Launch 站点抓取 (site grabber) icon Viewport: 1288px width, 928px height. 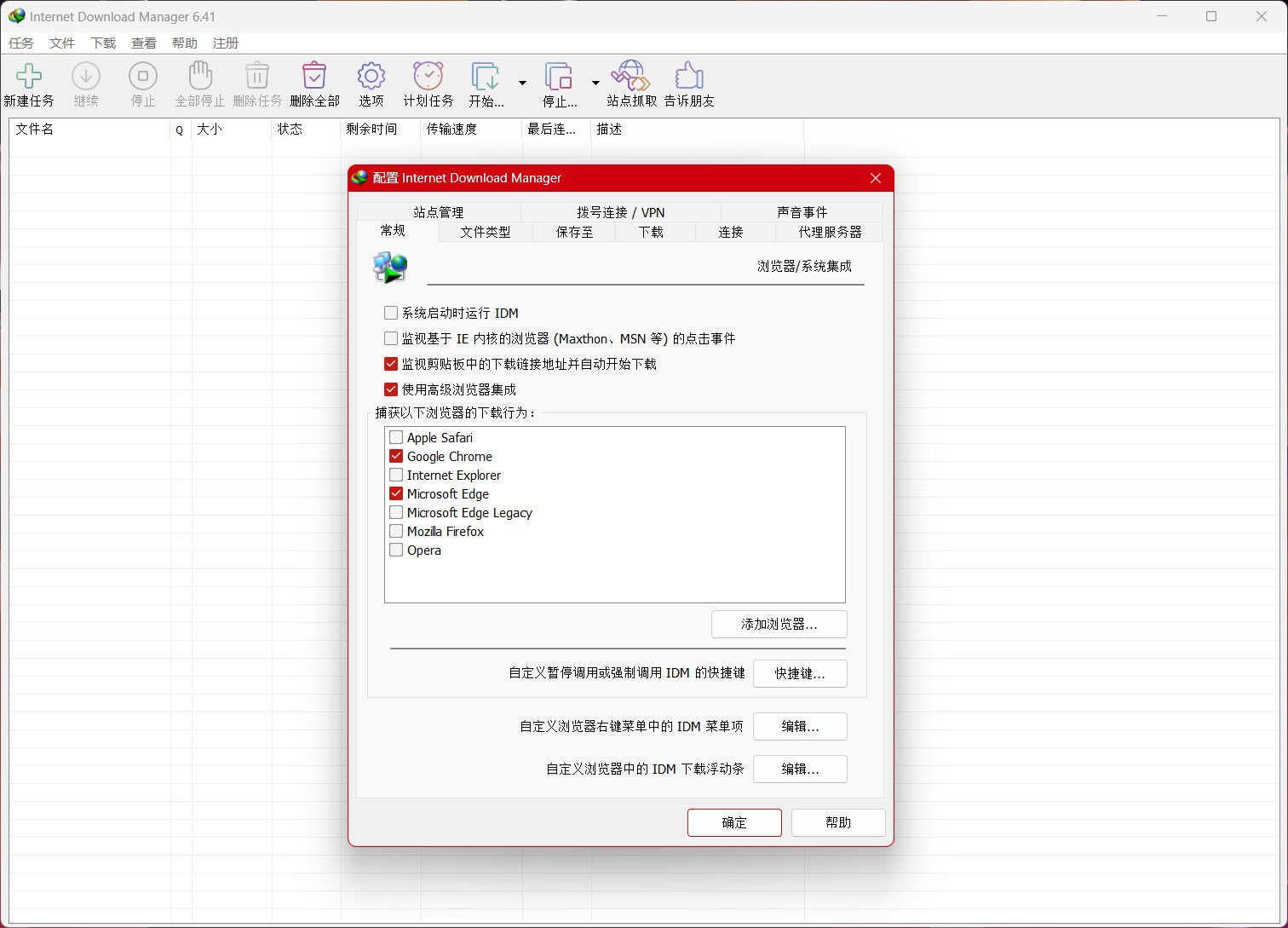tap(631, 77)
